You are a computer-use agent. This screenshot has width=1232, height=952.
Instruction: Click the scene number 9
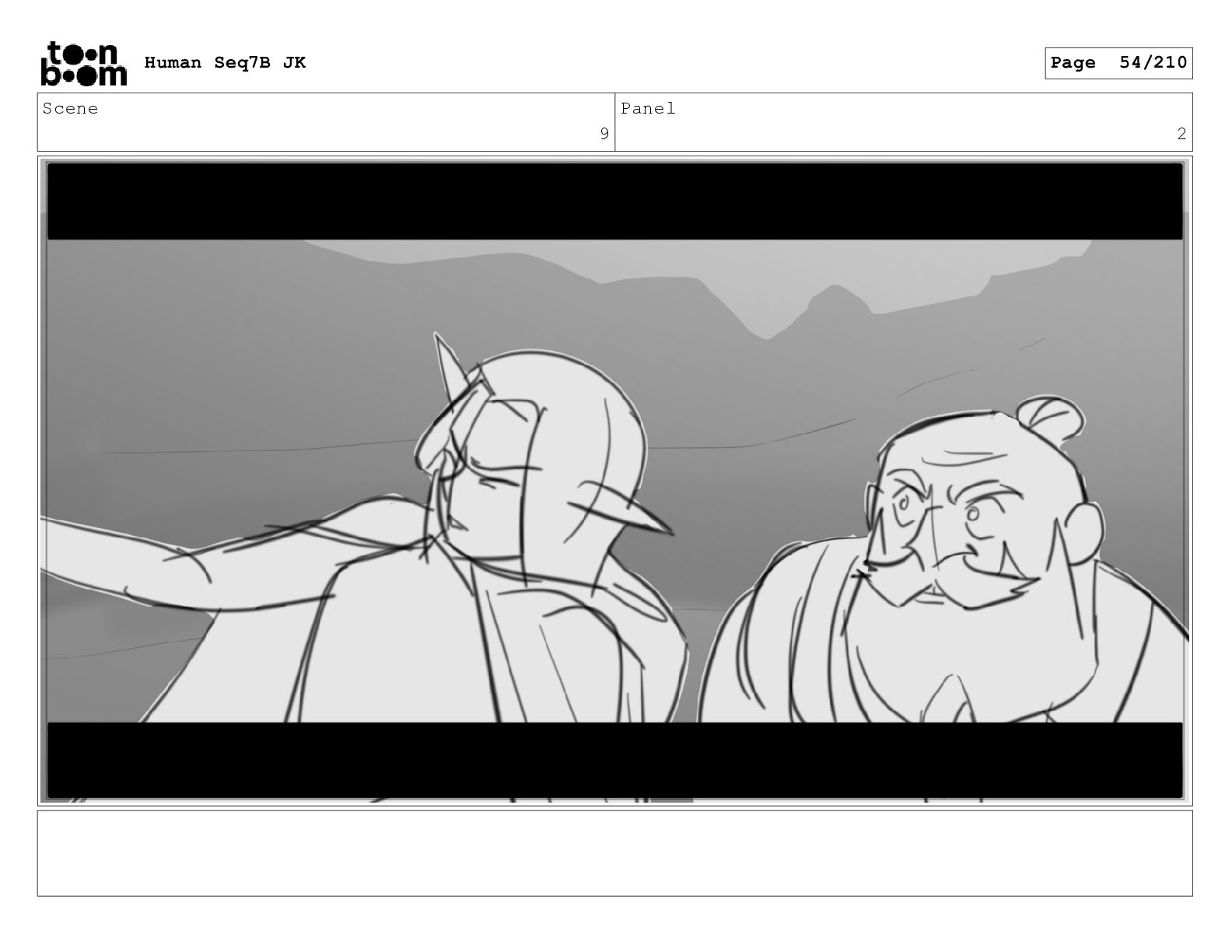coord(604,135)
